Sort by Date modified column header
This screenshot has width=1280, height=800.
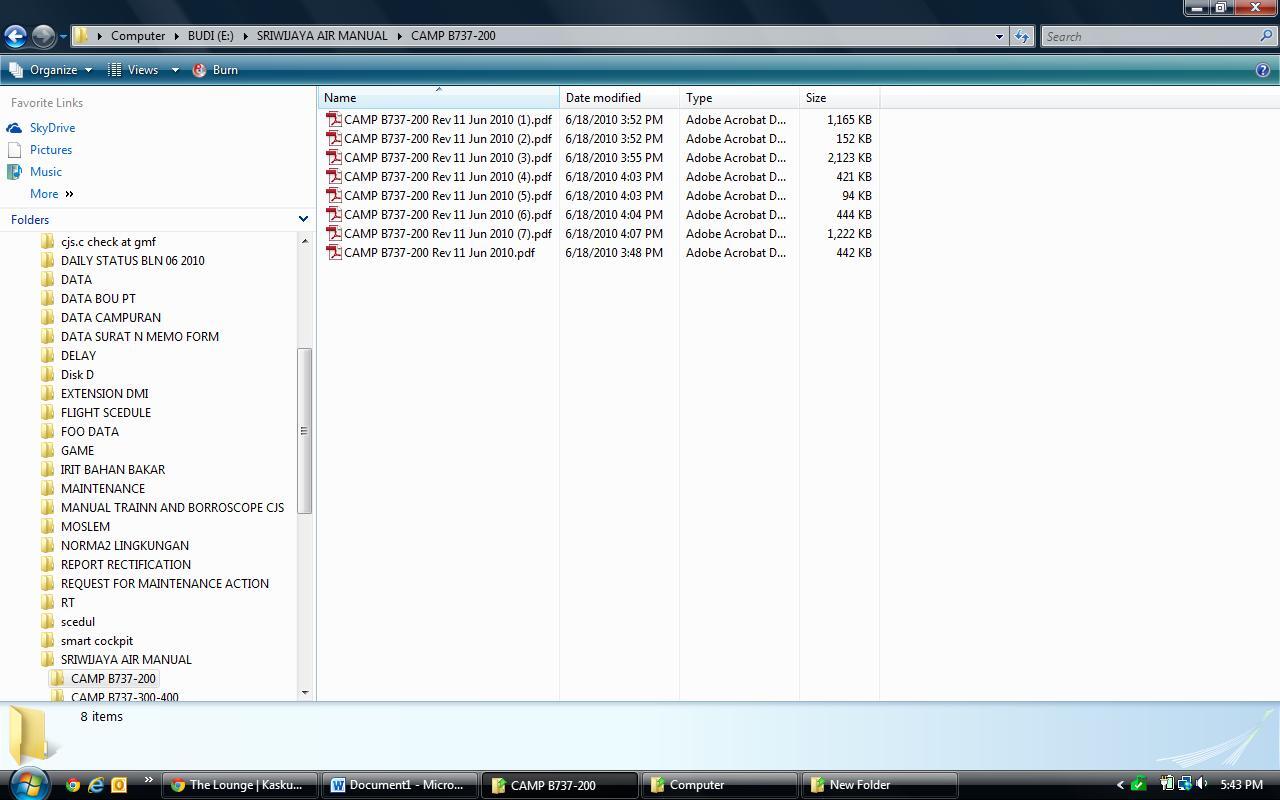click(619, 98)
